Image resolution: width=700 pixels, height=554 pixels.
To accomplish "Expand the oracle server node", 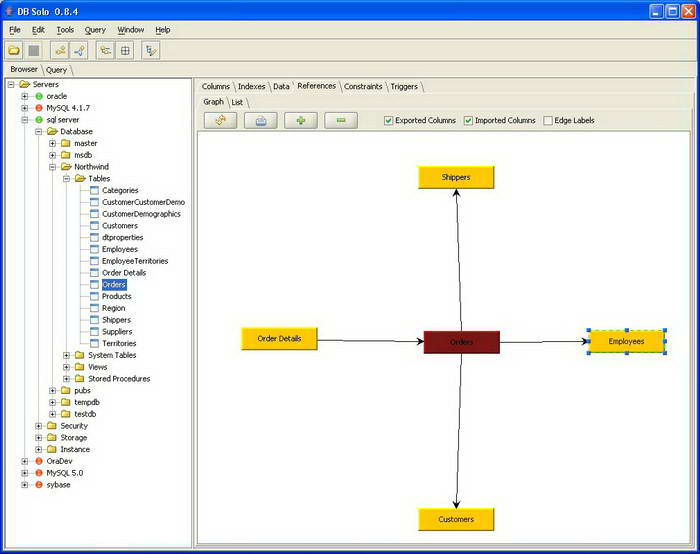I will click(25, 96).
